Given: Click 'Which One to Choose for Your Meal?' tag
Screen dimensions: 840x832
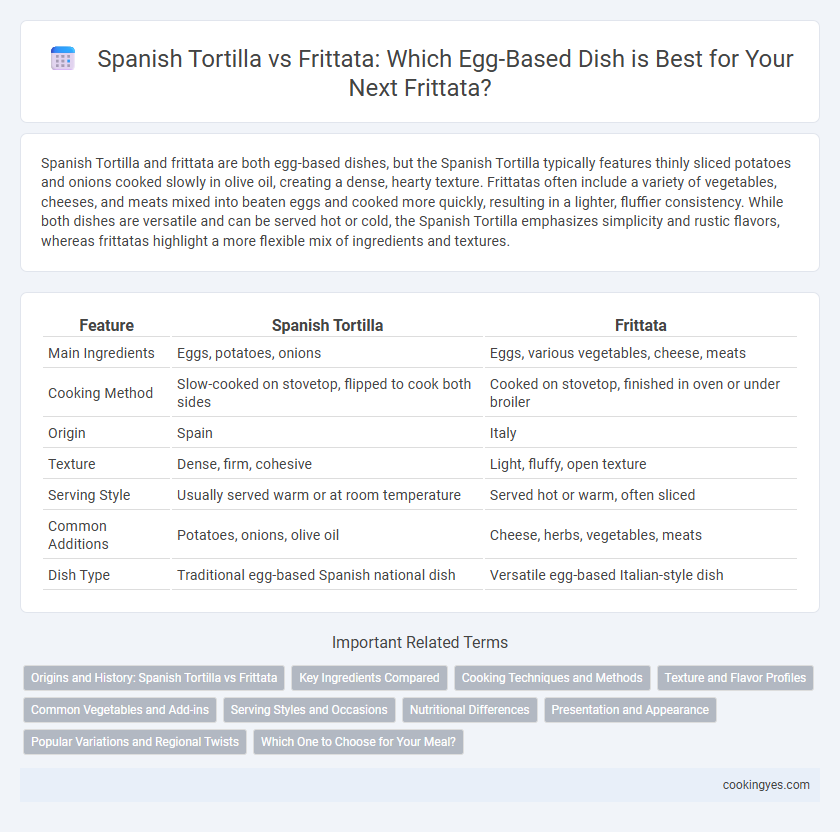Looking at the screenshot, I should 358,742.
